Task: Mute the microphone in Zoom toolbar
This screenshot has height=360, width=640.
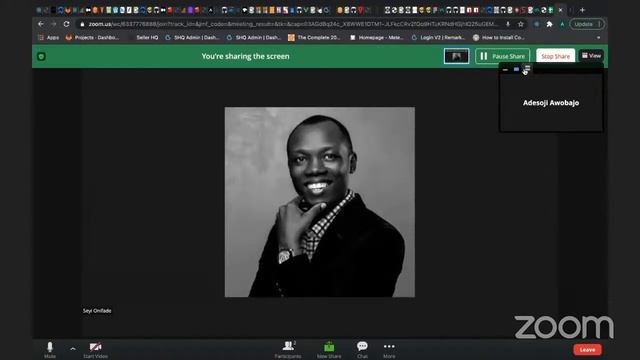Action: point(50,350)
